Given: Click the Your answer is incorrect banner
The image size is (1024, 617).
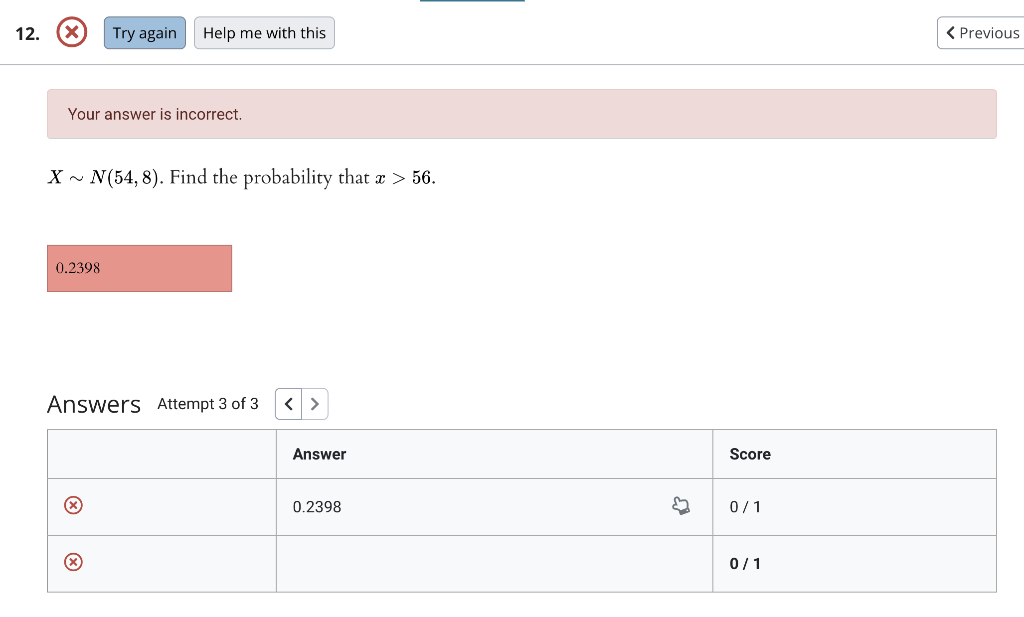Looking at the screenshot, I should 522,113.
